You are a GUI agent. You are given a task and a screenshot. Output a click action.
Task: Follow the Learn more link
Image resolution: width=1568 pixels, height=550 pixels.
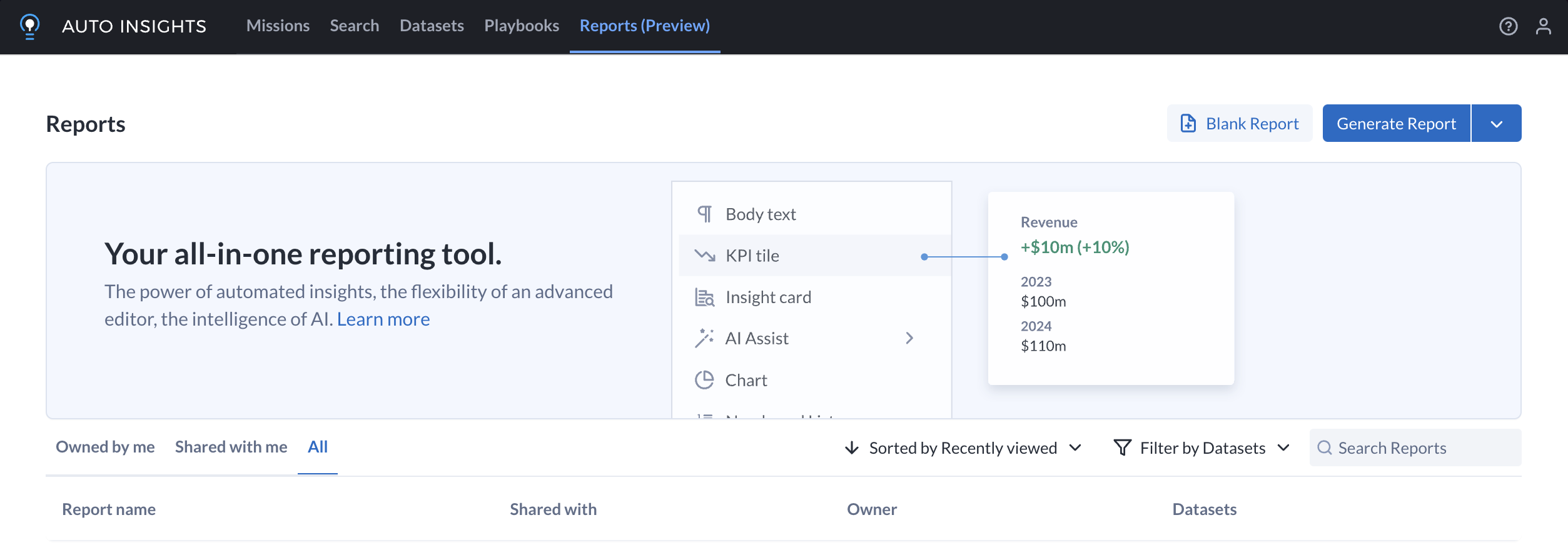click(383, 319)
